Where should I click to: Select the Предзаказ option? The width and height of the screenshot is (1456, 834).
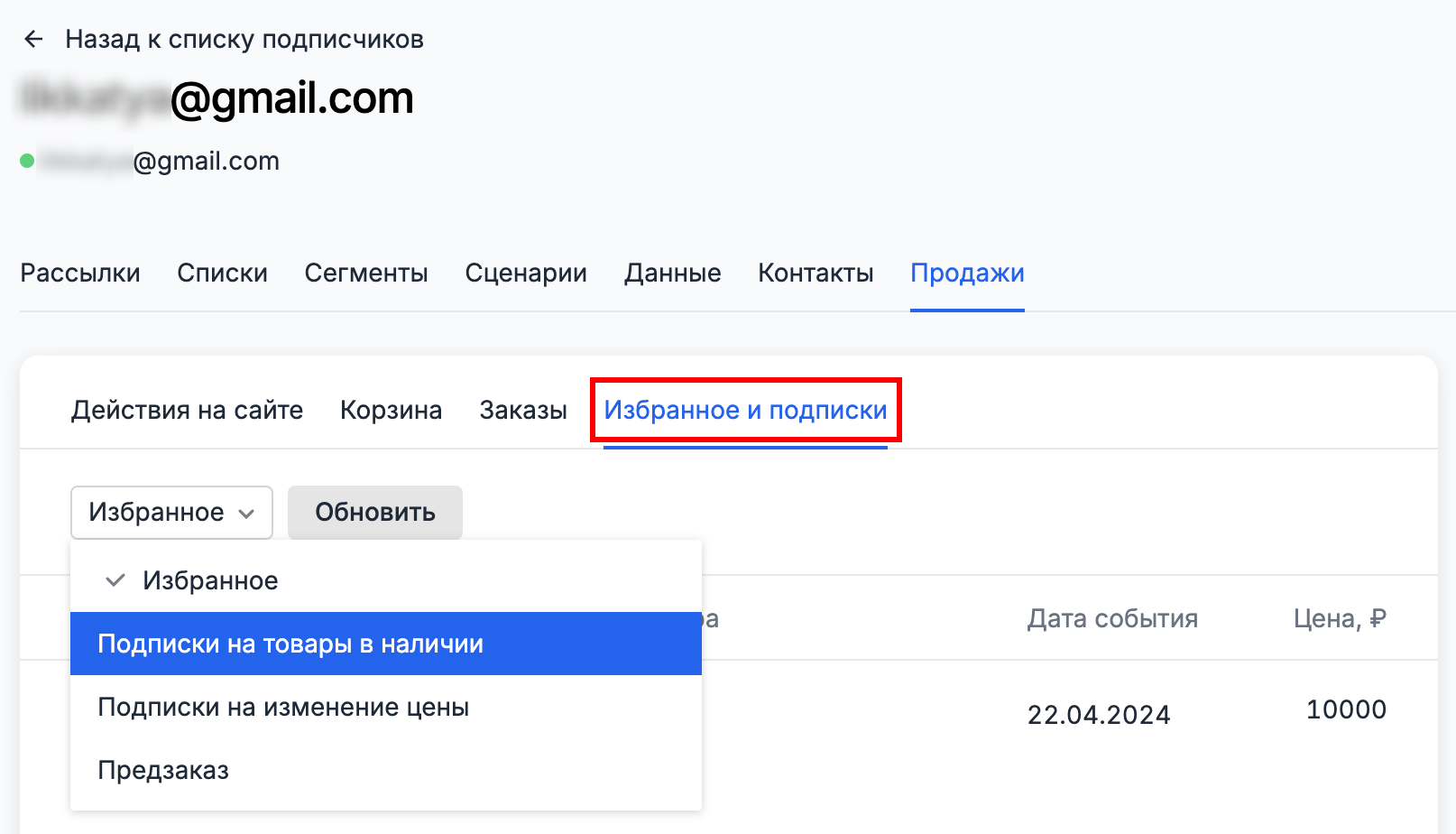[163, 770]
